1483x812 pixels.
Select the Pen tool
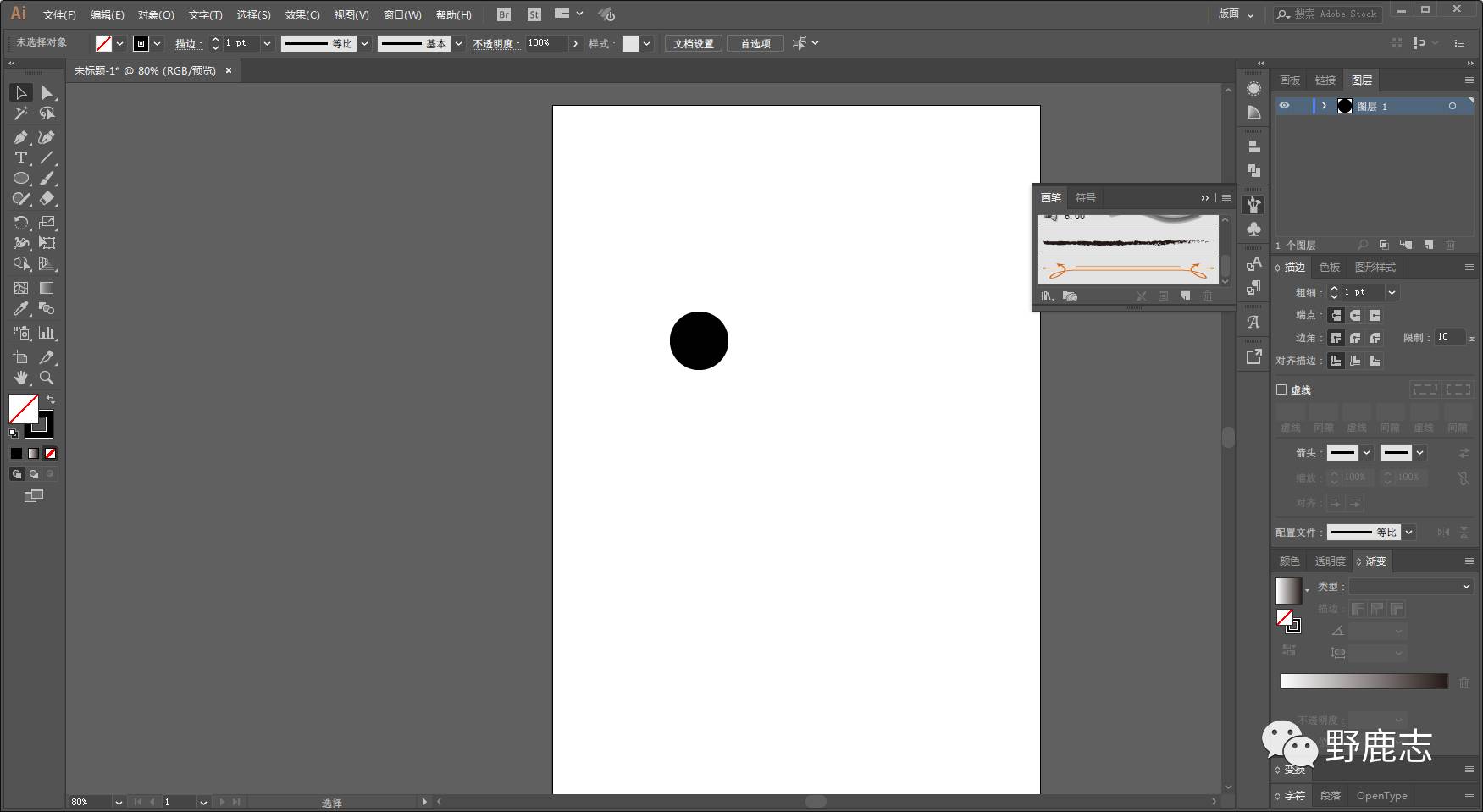[x=20, y=137]
